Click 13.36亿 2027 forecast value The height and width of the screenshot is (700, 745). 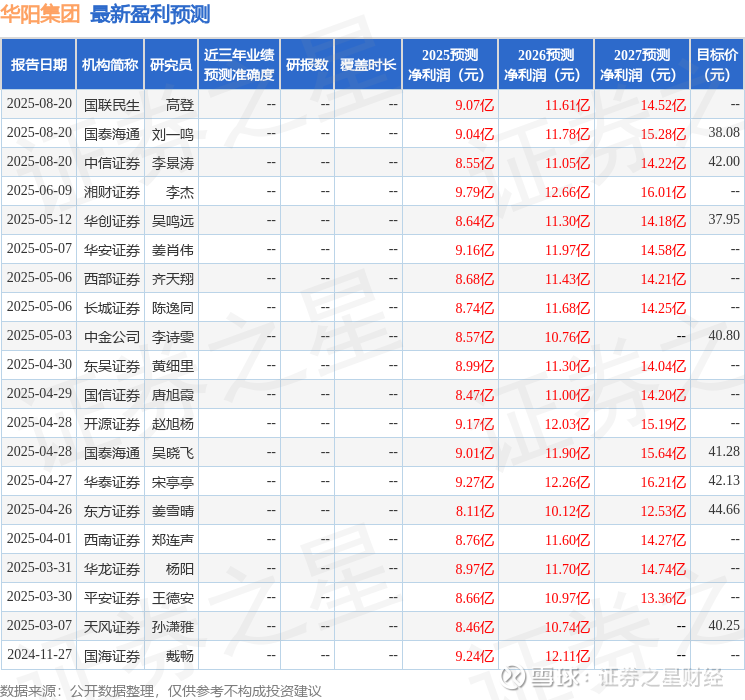pos(663,598)
